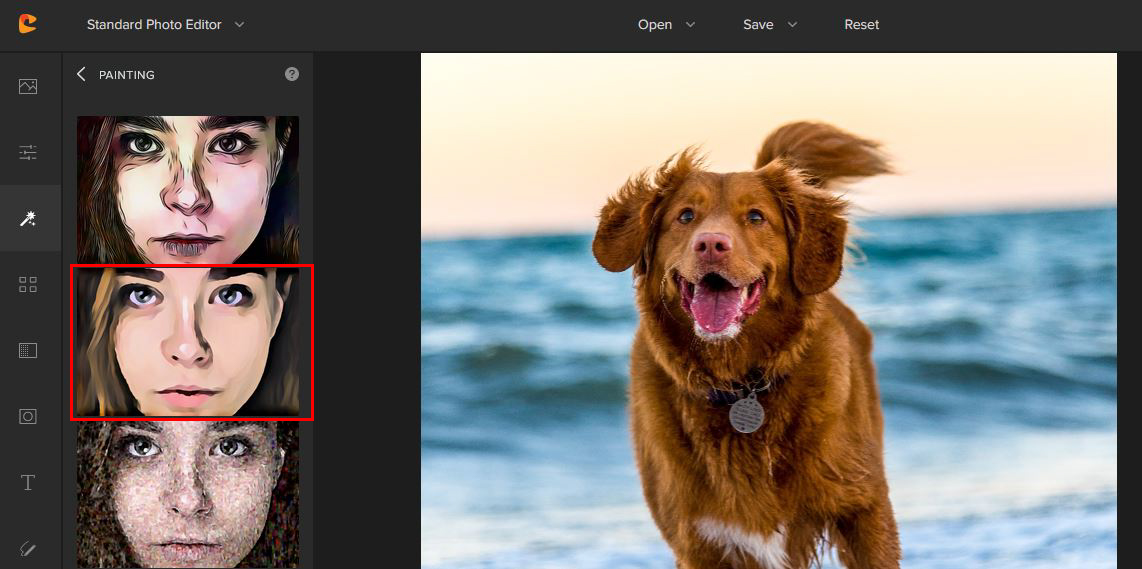
Task: Open the four-squares grid sidebar icon
Action: [28, 285]
